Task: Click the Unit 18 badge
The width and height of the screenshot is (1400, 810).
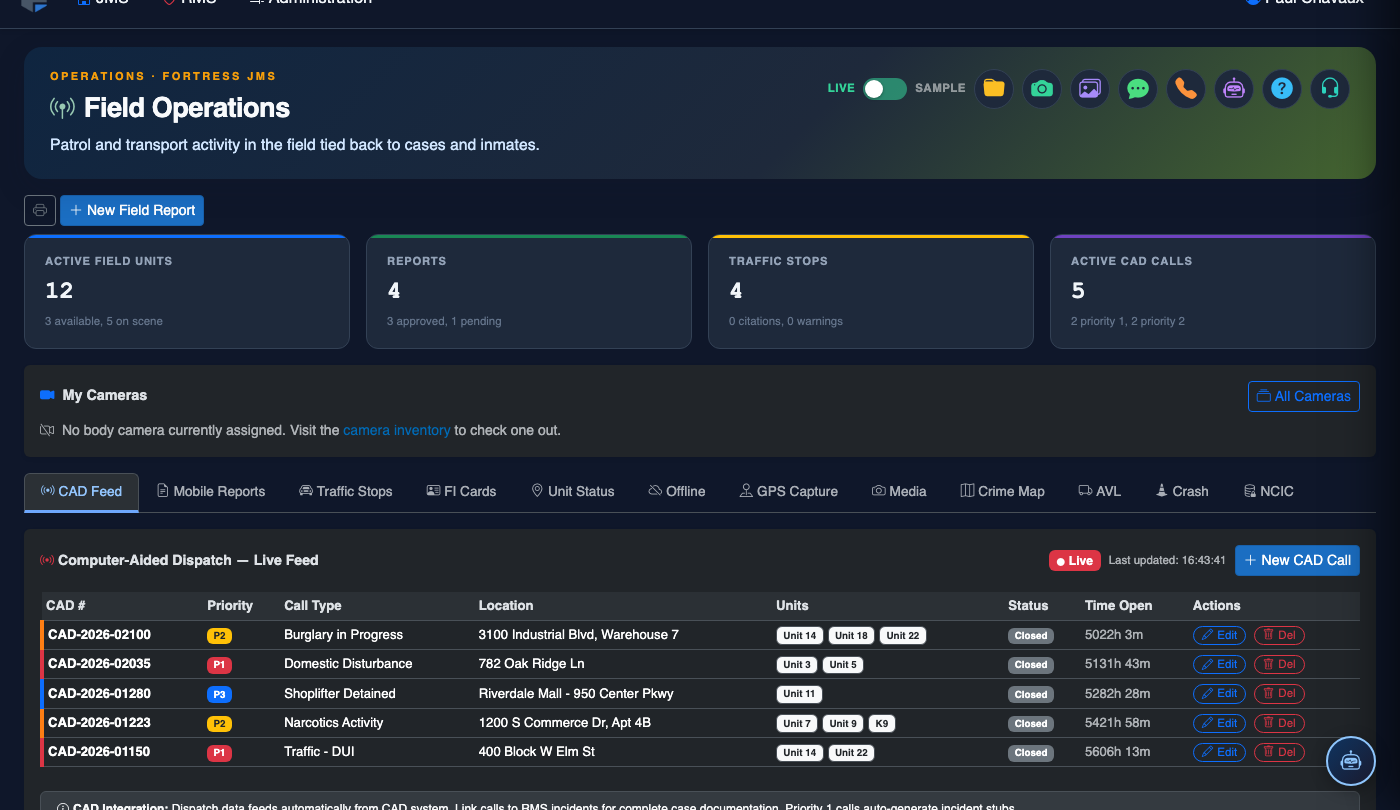Action: pyautogui.click(x=851, y=635)
